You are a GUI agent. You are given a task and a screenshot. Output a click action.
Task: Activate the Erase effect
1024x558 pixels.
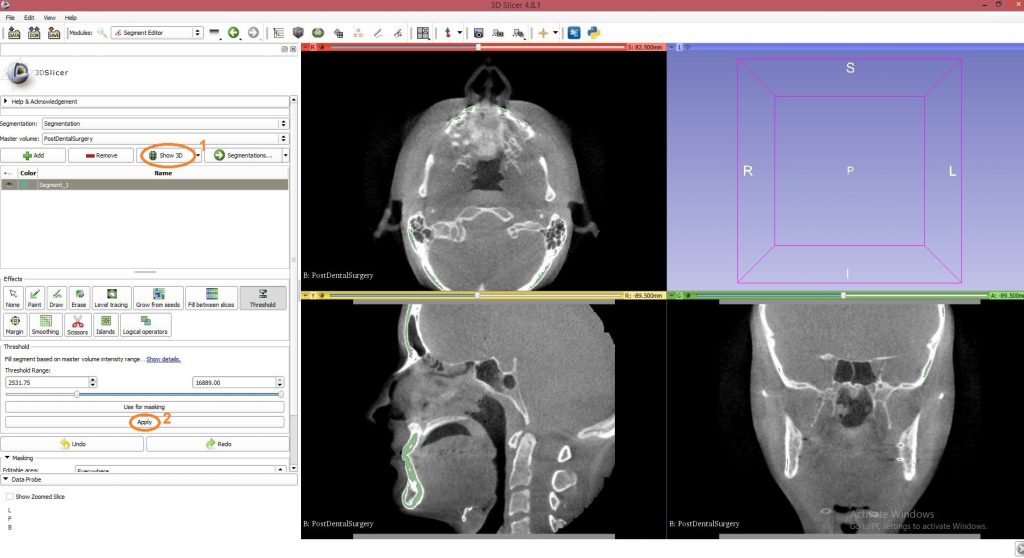click(79, 297)
